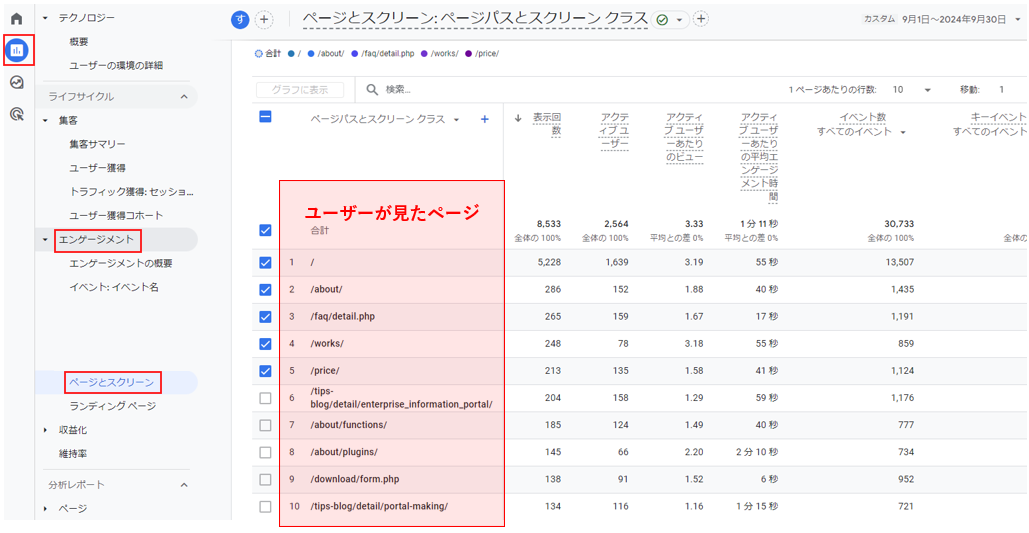Open the Home icon in left rail
The width and height of the screenshot is (1029, 533).
click(16, 18)
